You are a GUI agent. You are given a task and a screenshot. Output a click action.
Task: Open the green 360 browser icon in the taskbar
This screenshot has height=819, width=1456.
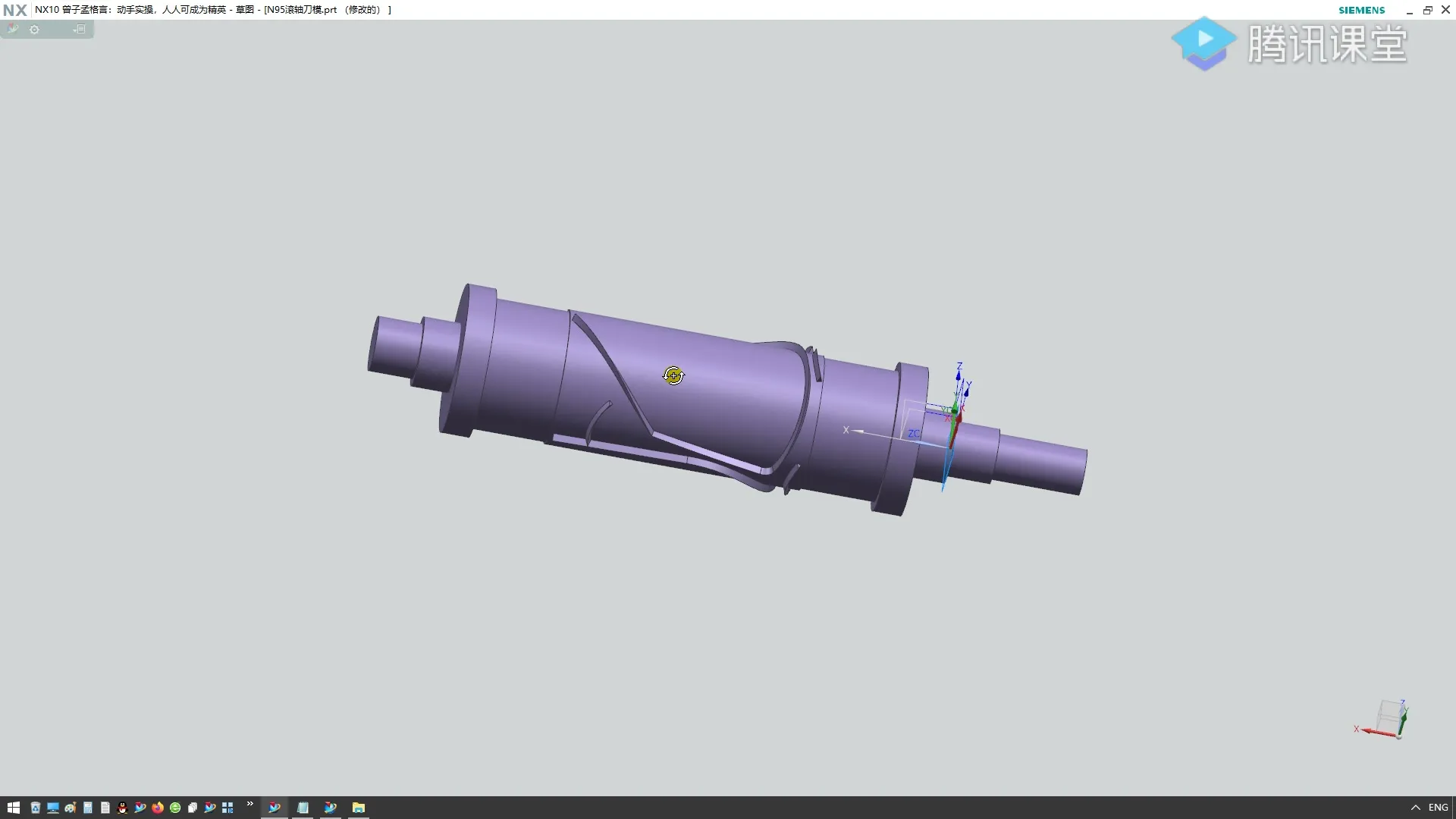(175, 808)
